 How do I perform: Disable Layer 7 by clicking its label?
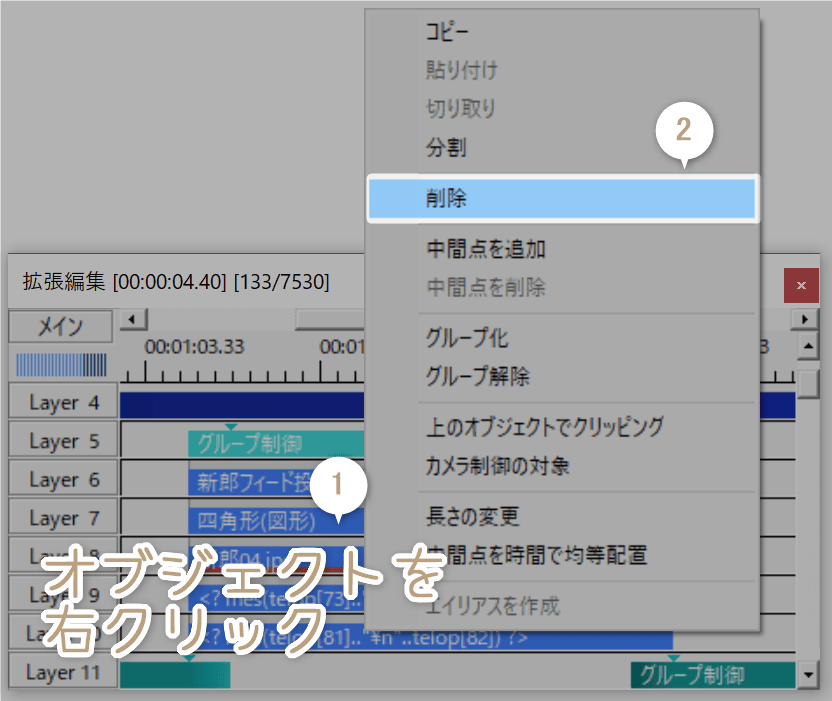click(x=61, y=517)
